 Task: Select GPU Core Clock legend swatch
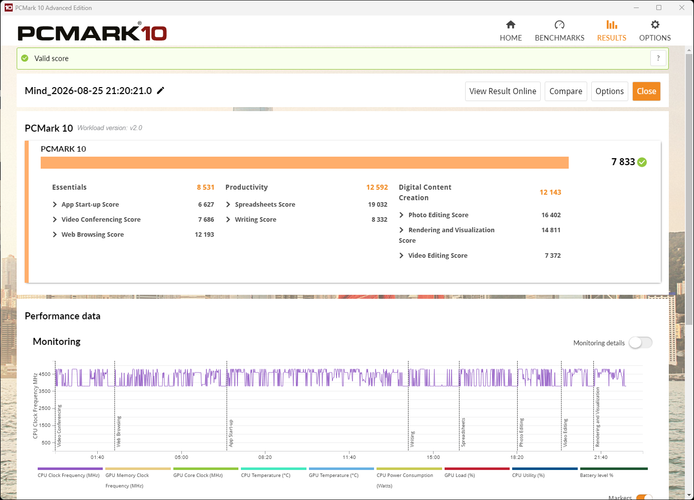[205, 468]
